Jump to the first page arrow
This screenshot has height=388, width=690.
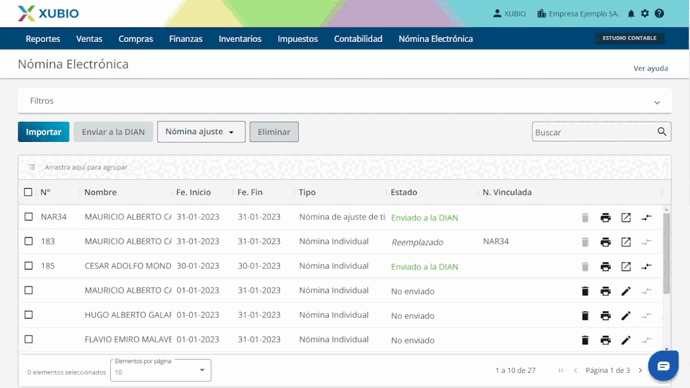click(x=561, y=370)
